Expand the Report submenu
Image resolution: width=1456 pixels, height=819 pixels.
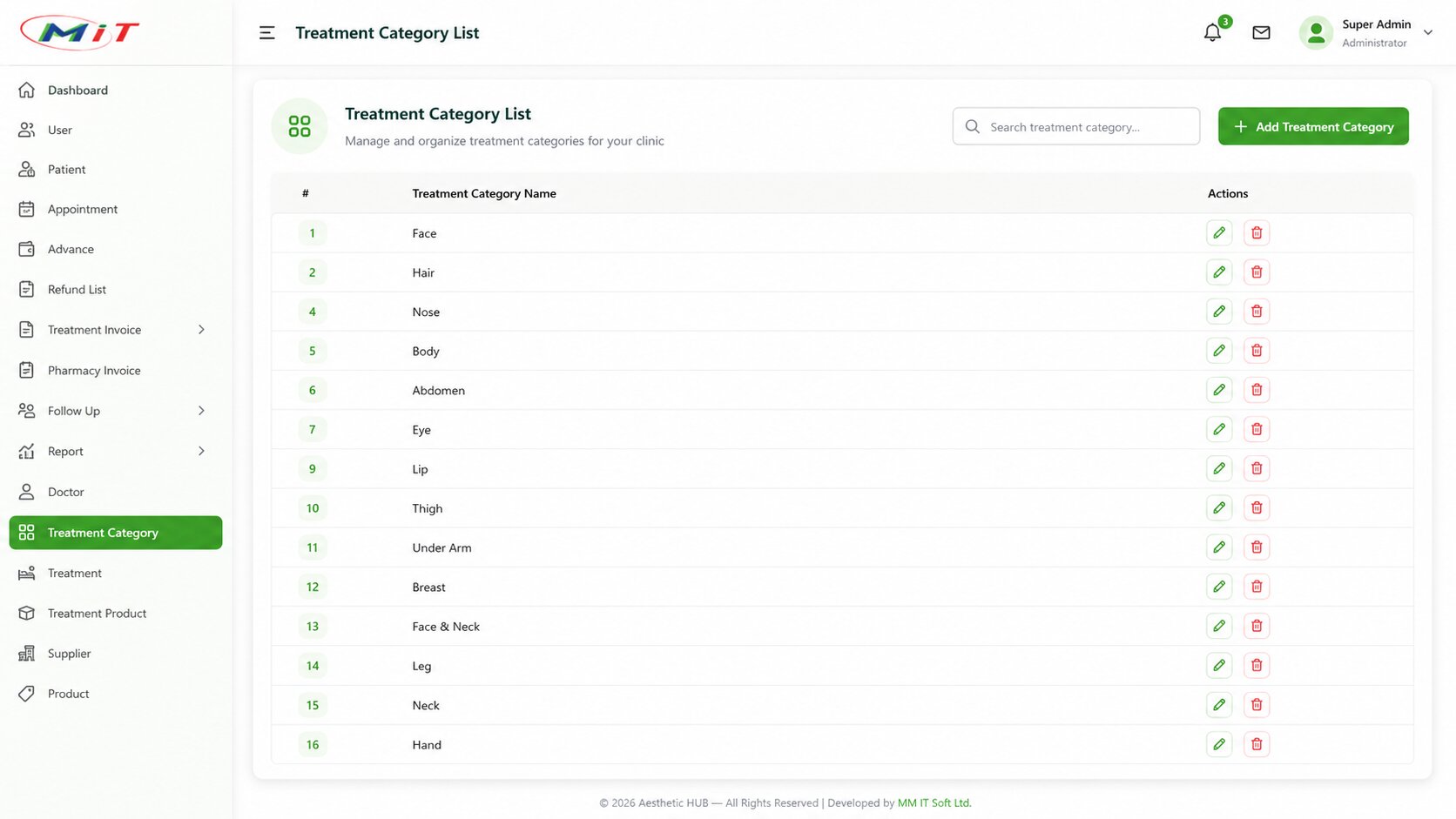point(201,451)
